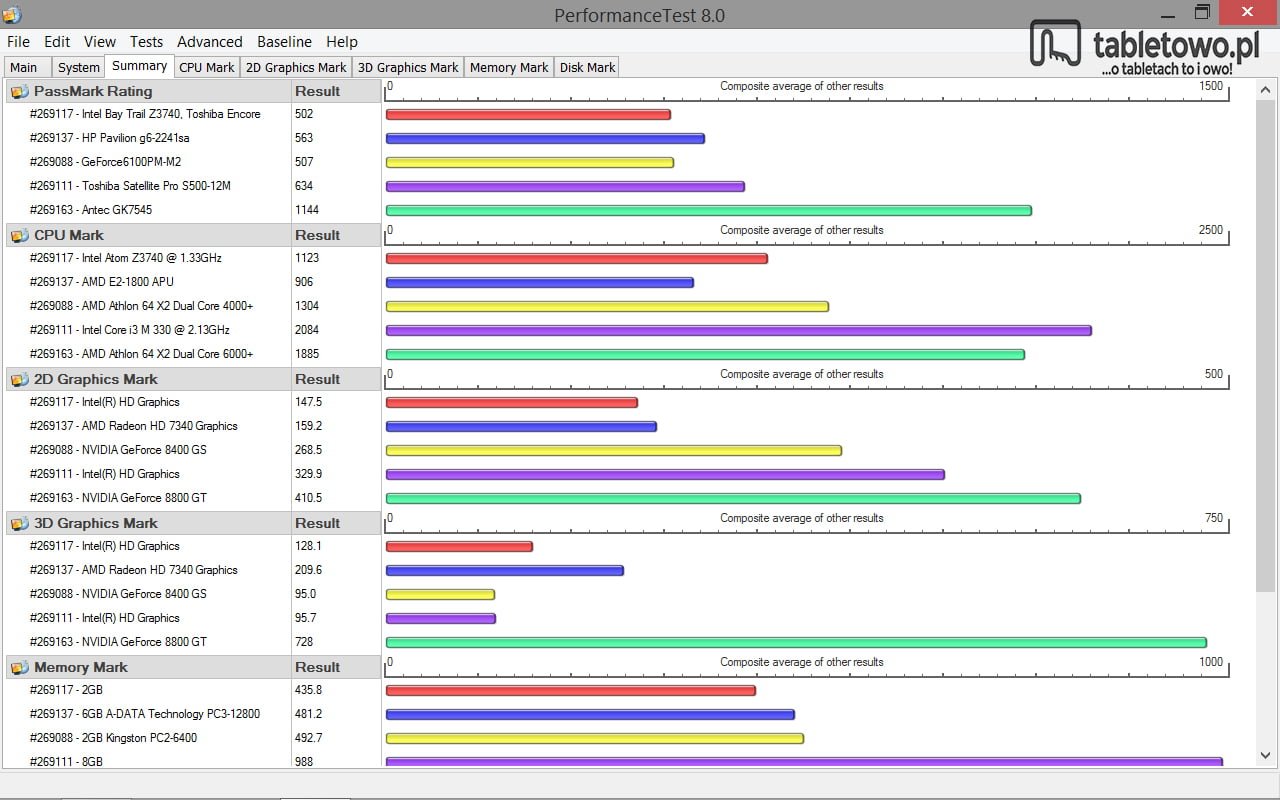Click the 1144 PassMark result value
This screenshot has height=800, width=1280.
[307, 210]
